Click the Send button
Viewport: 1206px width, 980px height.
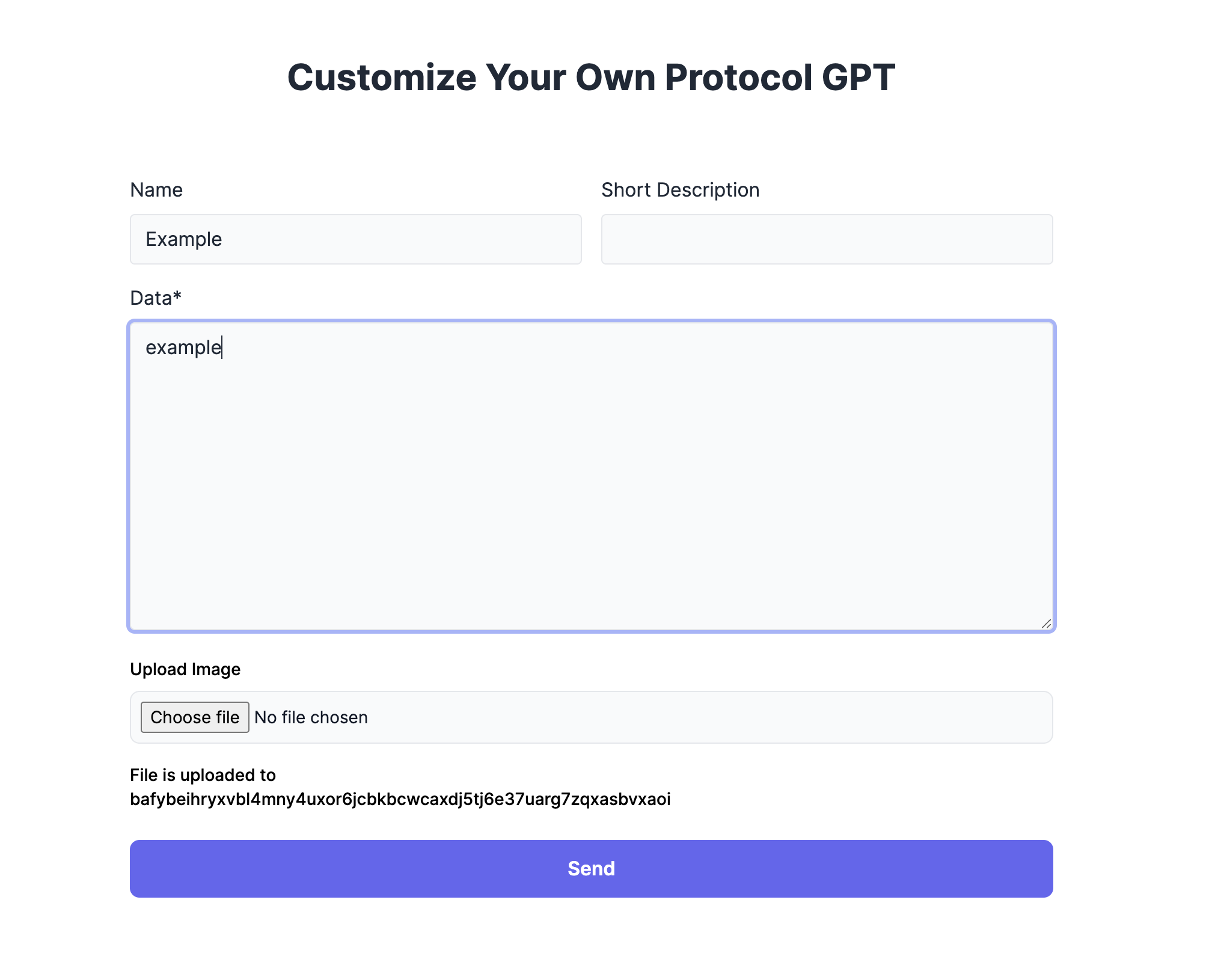pyautogui.click(x=591, y=868)
